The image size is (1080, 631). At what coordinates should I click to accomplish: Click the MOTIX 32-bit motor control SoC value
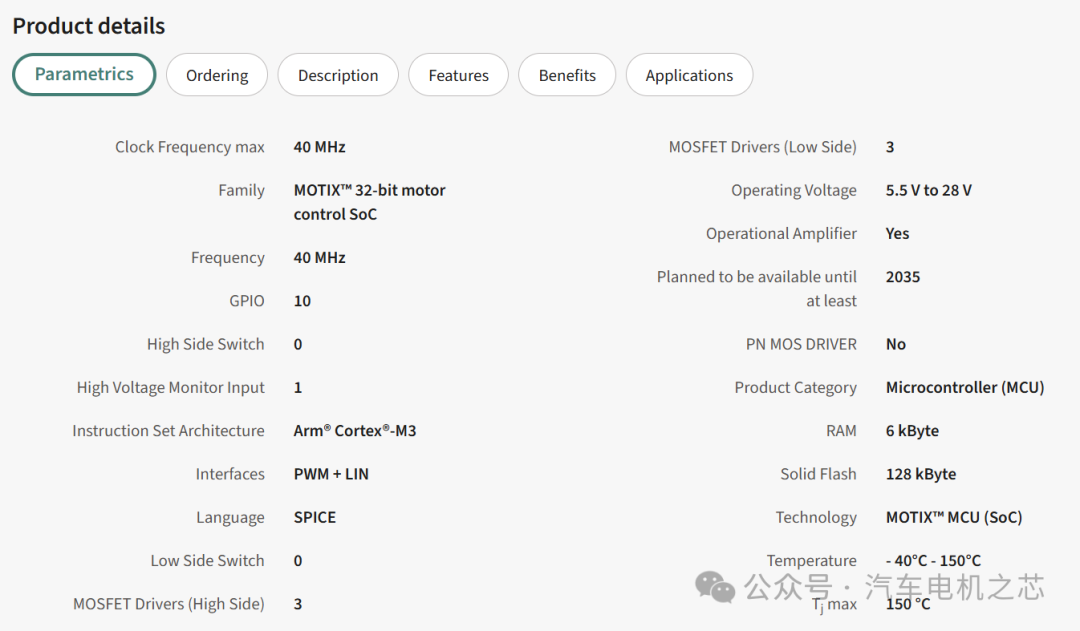369,203
